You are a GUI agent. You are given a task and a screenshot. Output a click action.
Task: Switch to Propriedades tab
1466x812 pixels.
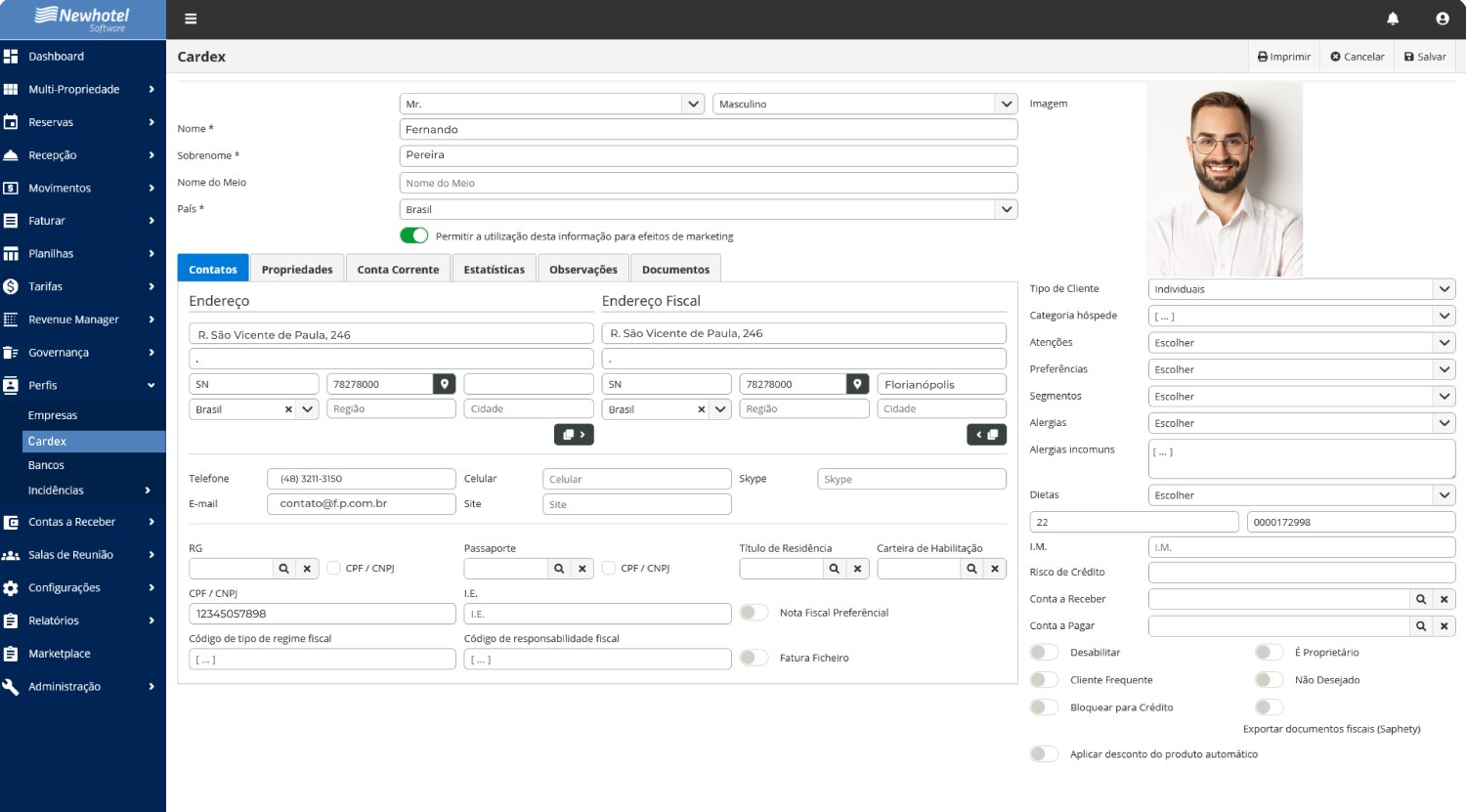point(297,270)
